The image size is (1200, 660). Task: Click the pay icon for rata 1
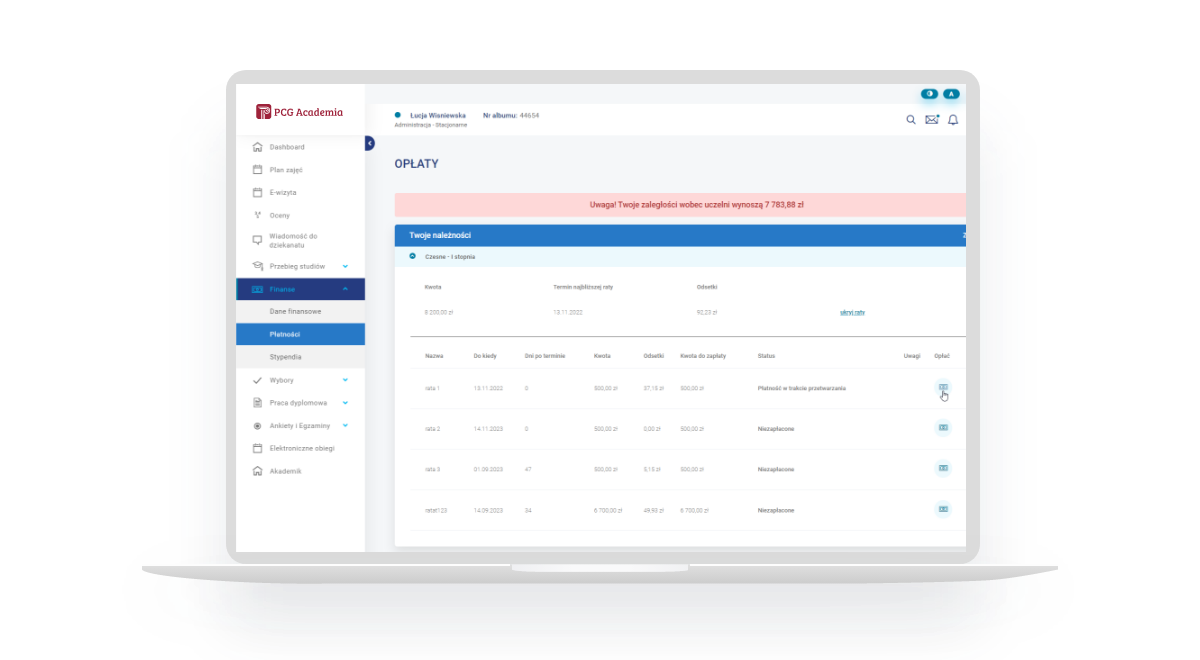coord(942,387)
